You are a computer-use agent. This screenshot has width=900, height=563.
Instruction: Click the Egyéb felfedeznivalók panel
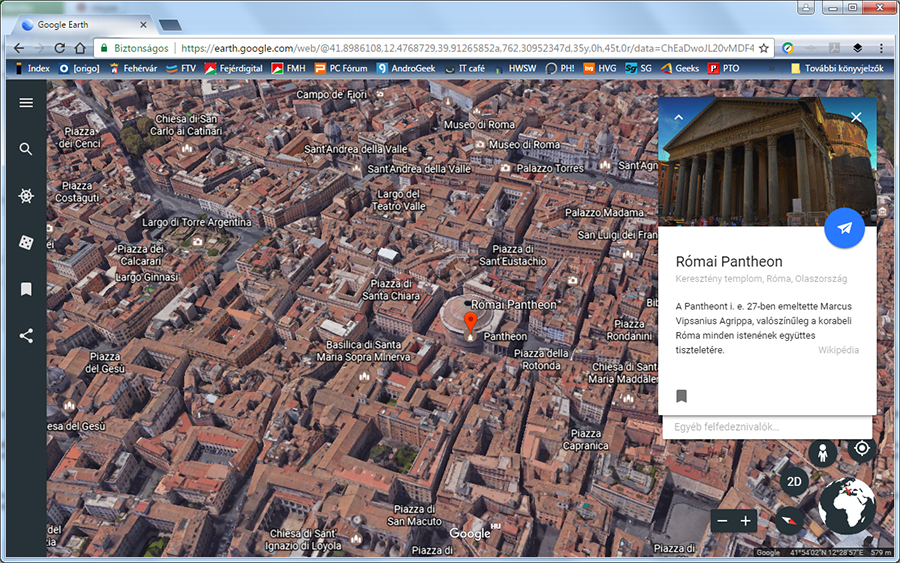[x=767, y=427]
